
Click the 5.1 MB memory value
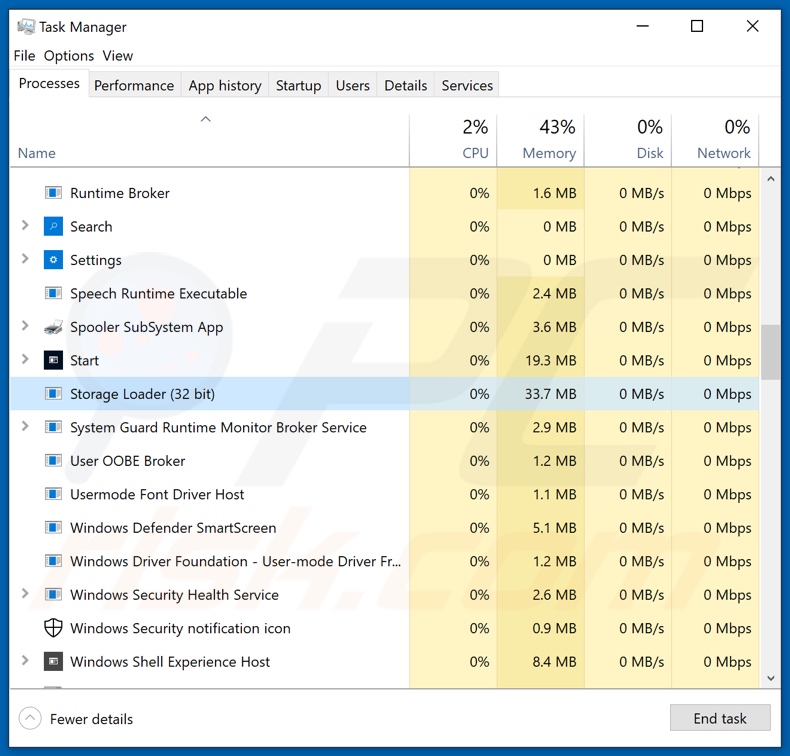[554, 527]
